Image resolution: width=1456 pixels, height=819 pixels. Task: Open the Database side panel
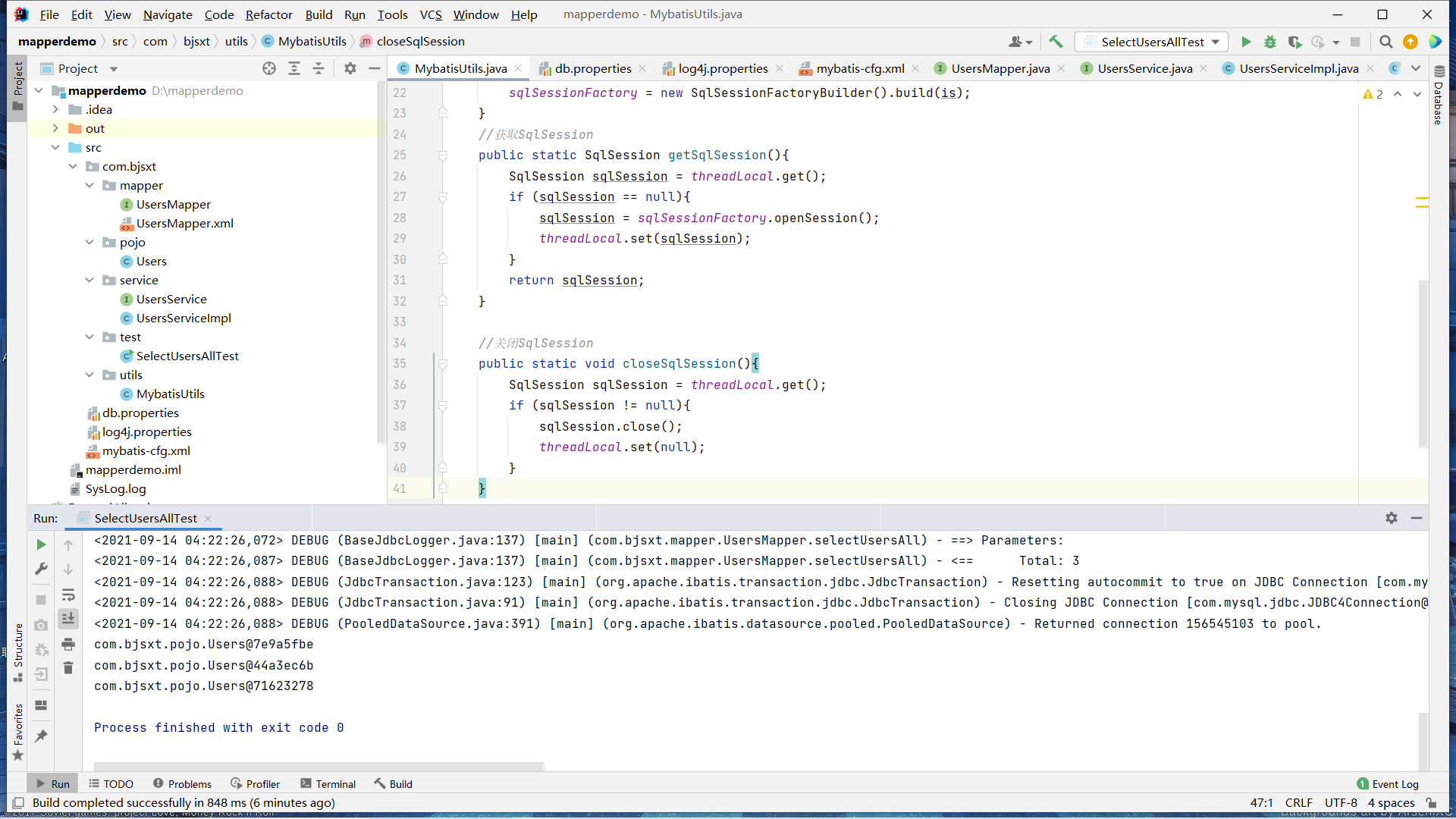(x=1439, y=96)
